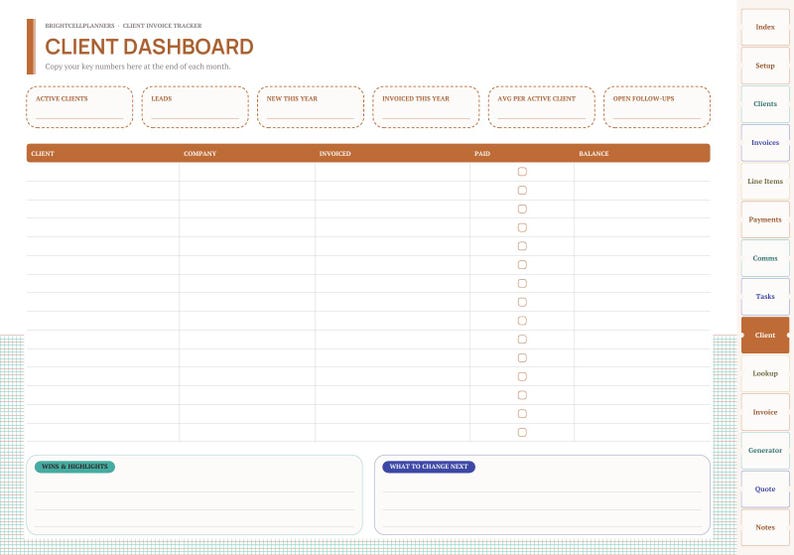Check the second-to-last row's Paid checkbox
Image resolution: width=794 pixels, height=555 pixels.
pyautogui.click(x=522, y=414)
